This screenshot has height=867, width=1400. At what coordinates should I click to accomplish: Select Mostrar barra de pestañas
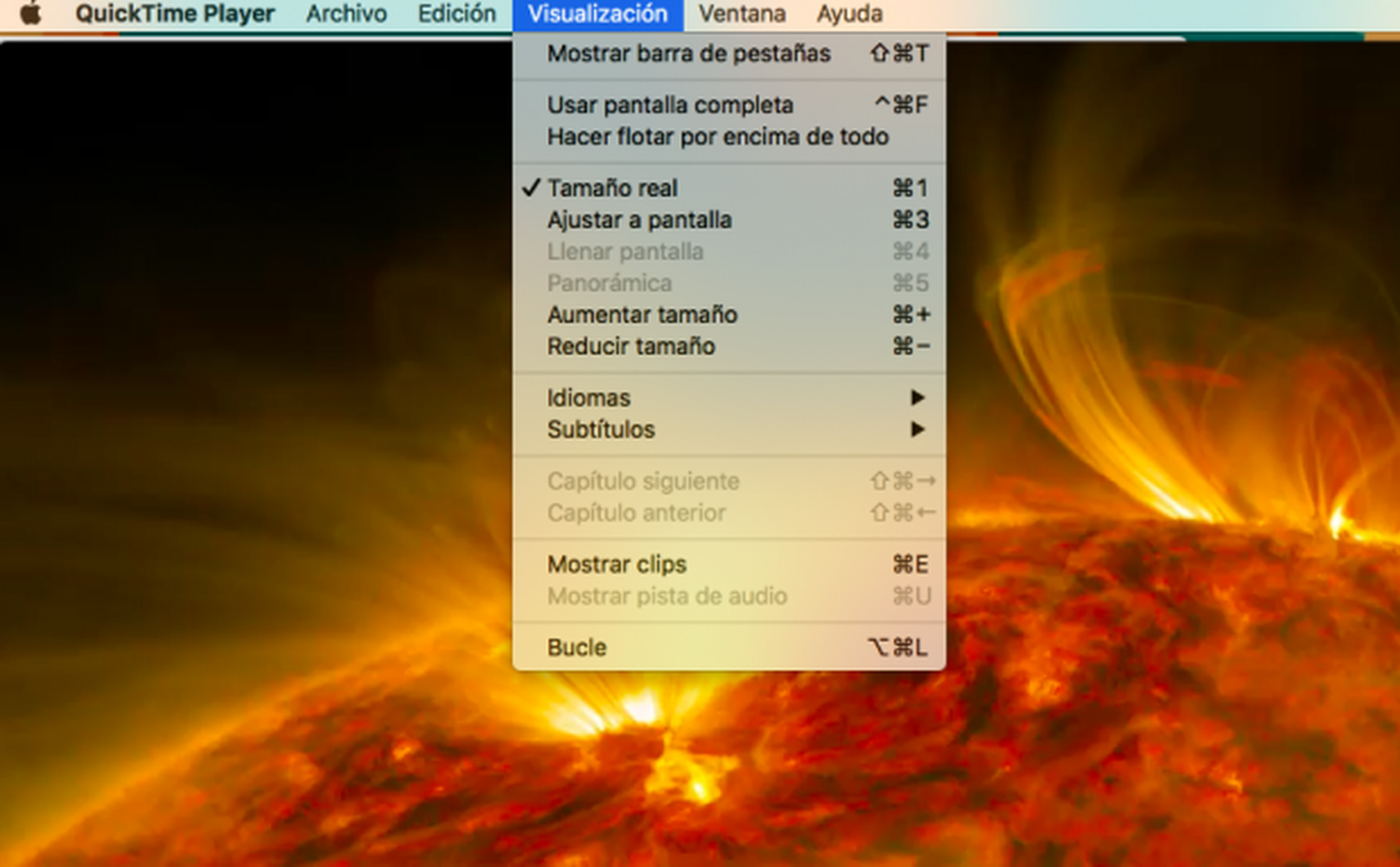pos(729,54)
